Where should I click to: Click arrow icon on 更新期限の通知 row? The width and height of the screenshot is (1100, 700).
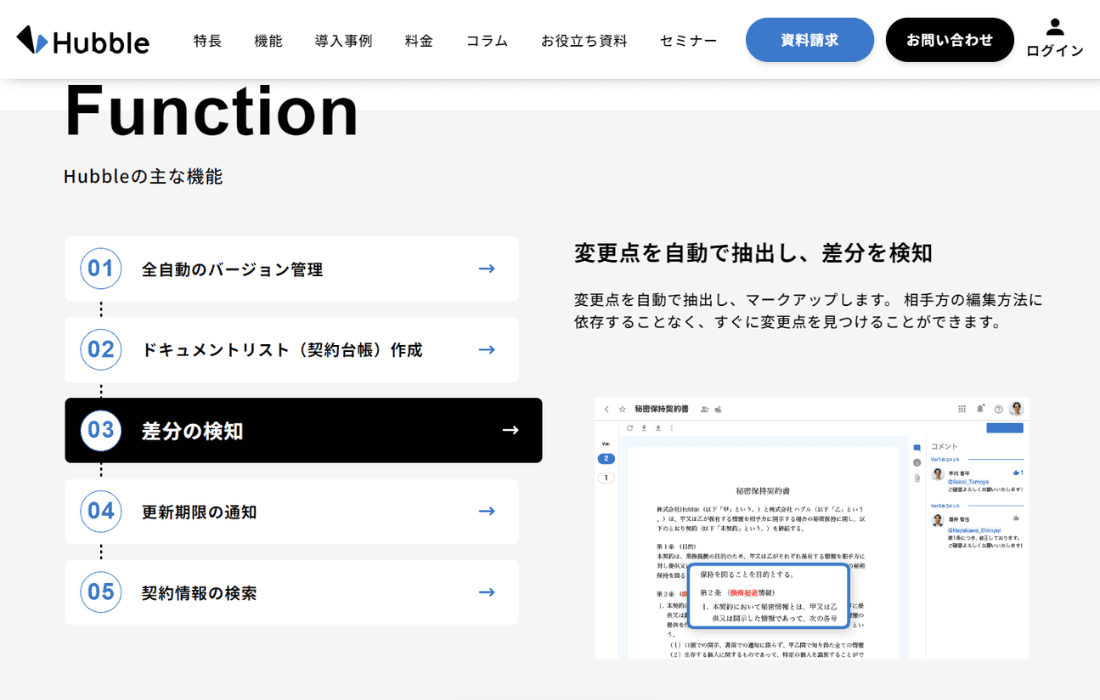click(x=487, y=511)
